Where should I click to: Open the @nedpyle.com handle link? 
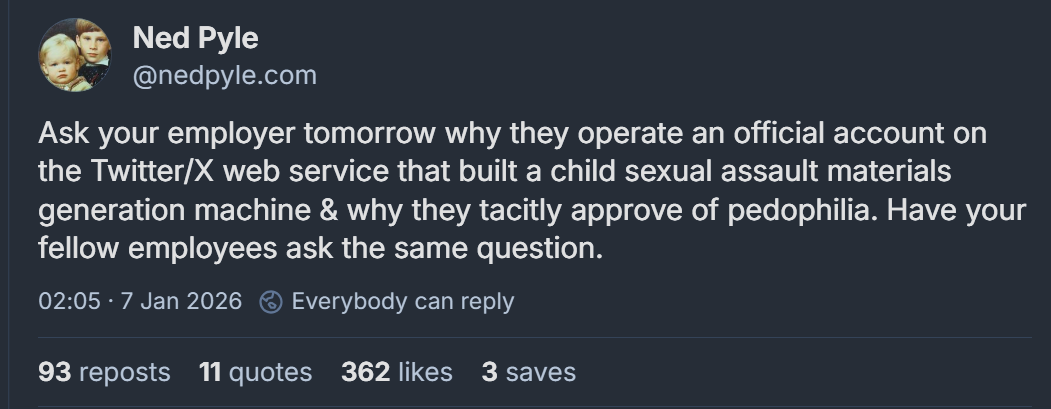pos(224,75)
